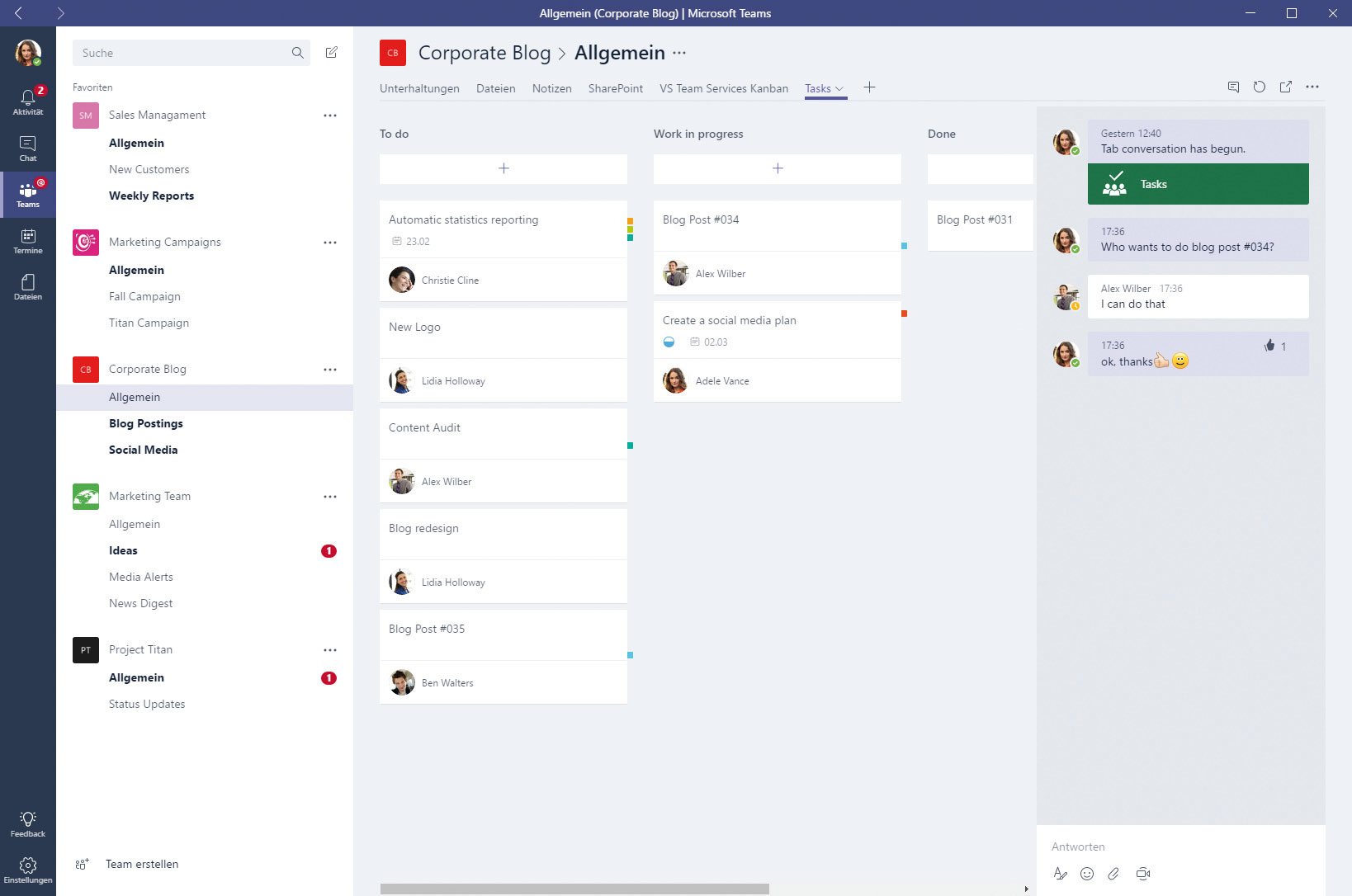Image resolution: width=1352 pixels, height=896 pixels.
Task: Open the Blog Post #034 card
Action: 778,248
